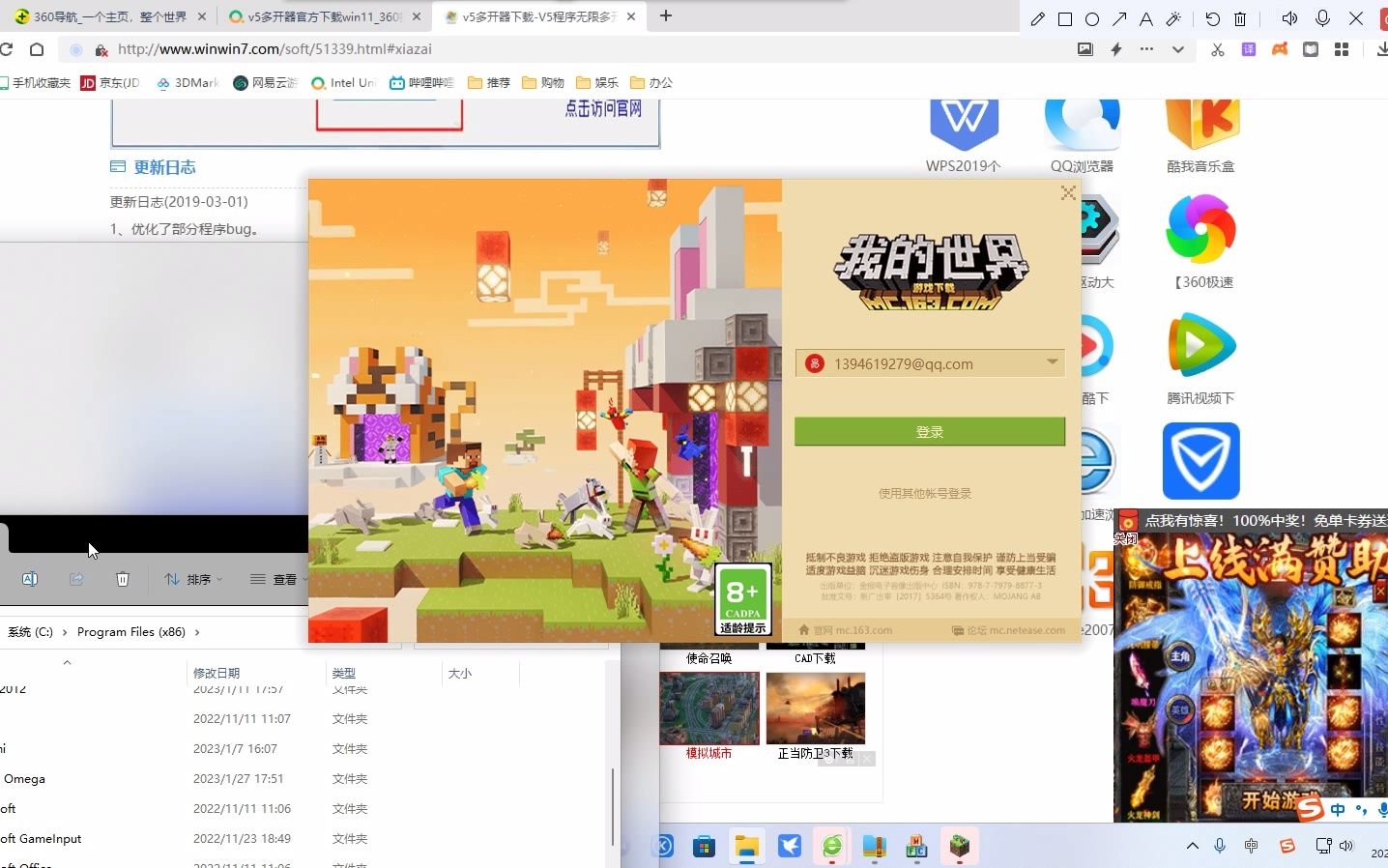
Task: Open the browser extensions grid icon
Action: click(x=1342, y=49)
